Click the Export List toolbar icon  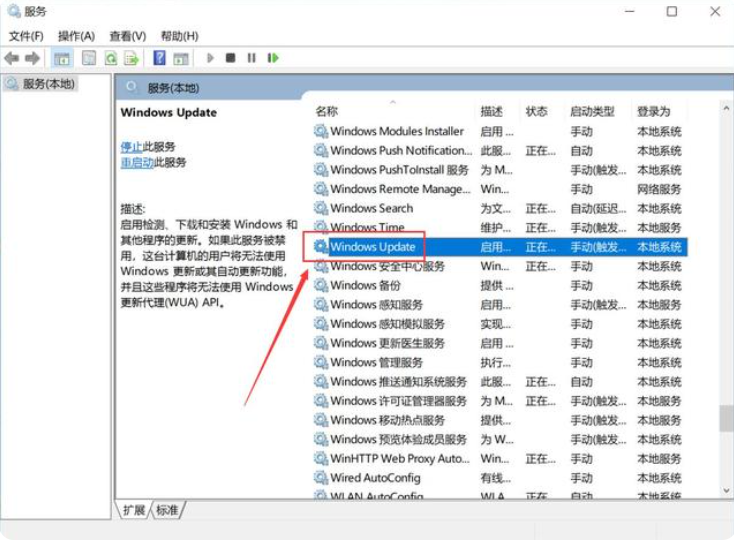click(132, 58)
